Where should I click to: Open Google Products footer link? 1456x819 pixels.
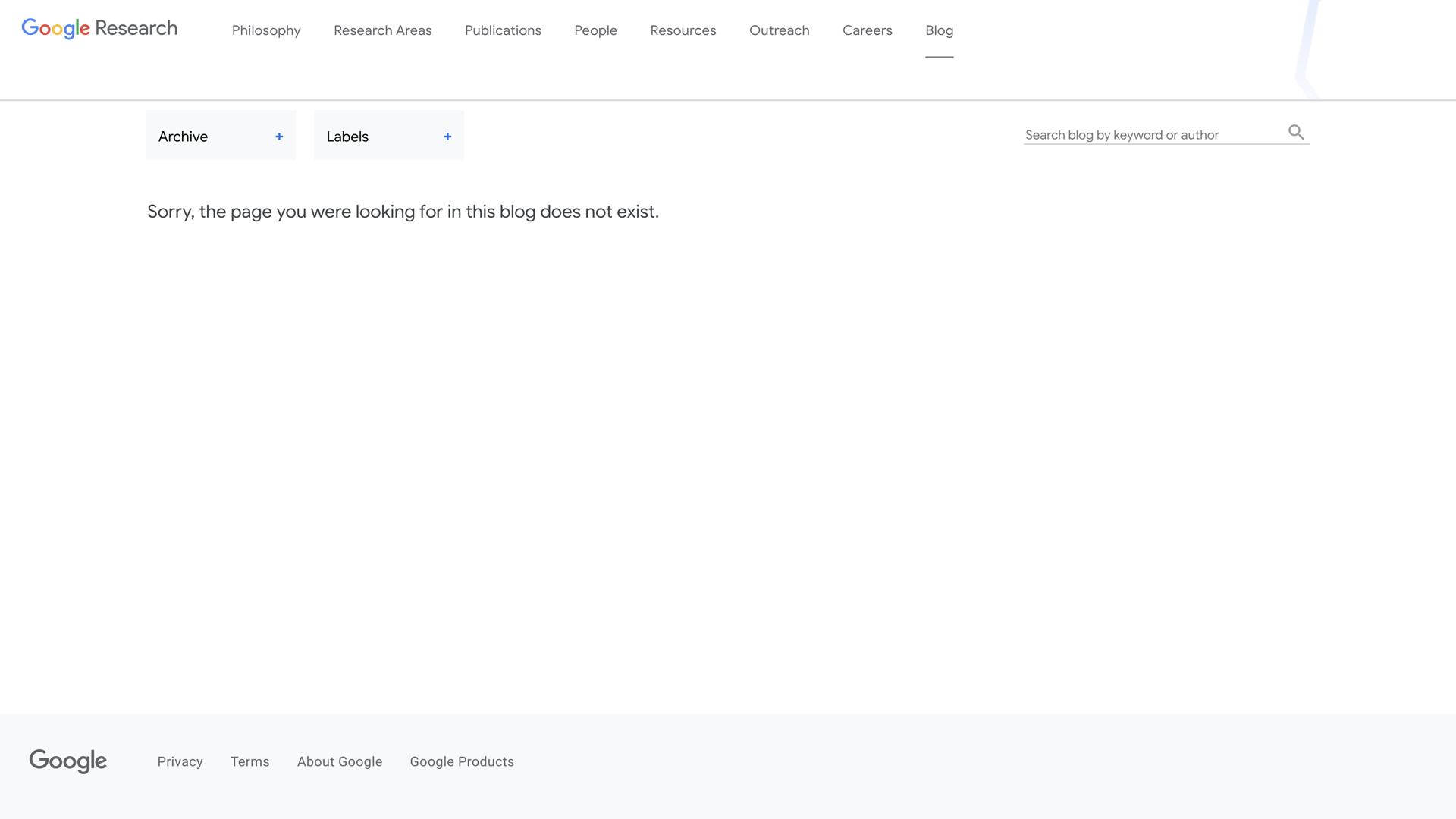(462, 761)
